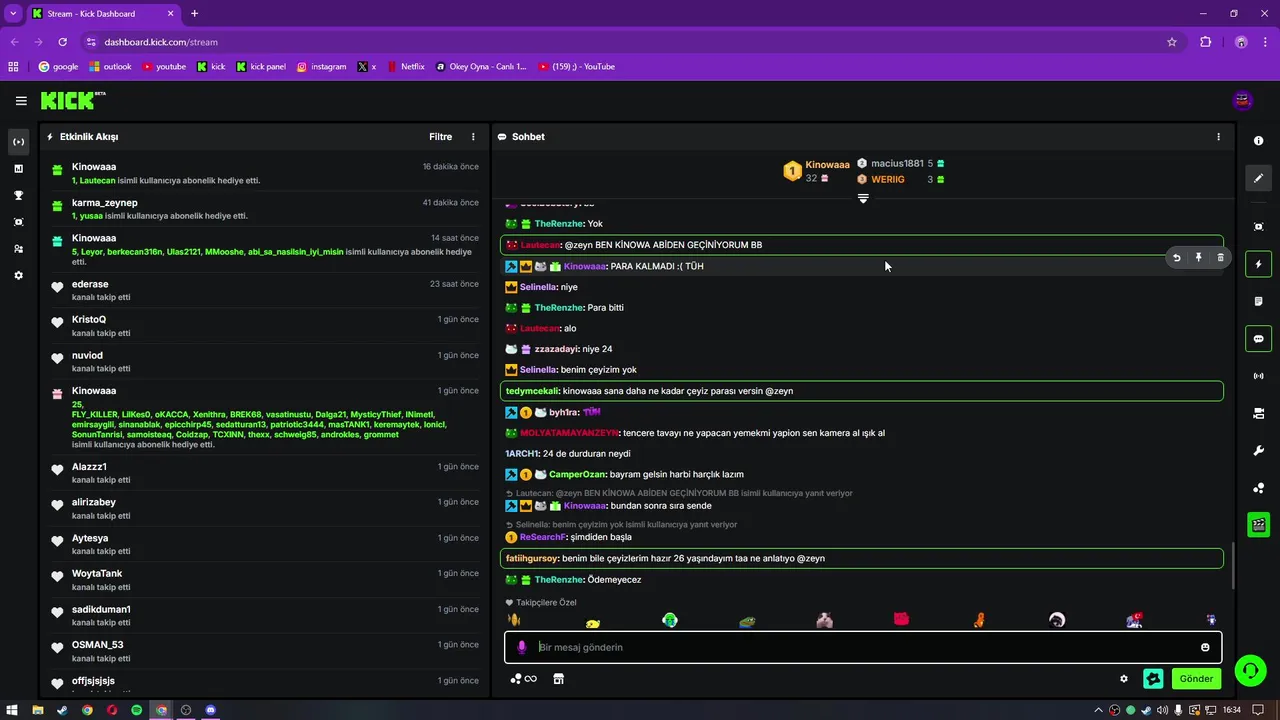Toggle the lightning activity feed panel icon
This screenshot has width=1280, height=720.
(x=1258, y=264)
